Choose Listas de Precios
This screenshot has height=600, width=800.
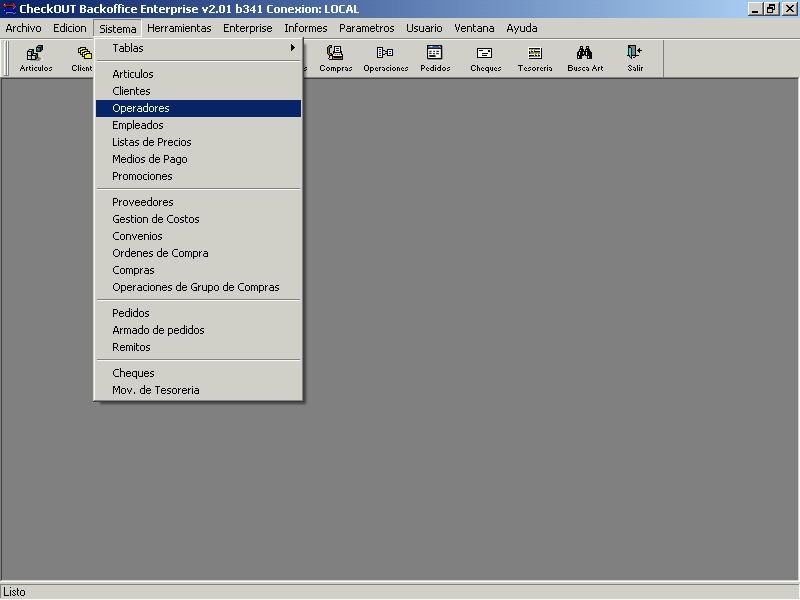click(198, 142)
